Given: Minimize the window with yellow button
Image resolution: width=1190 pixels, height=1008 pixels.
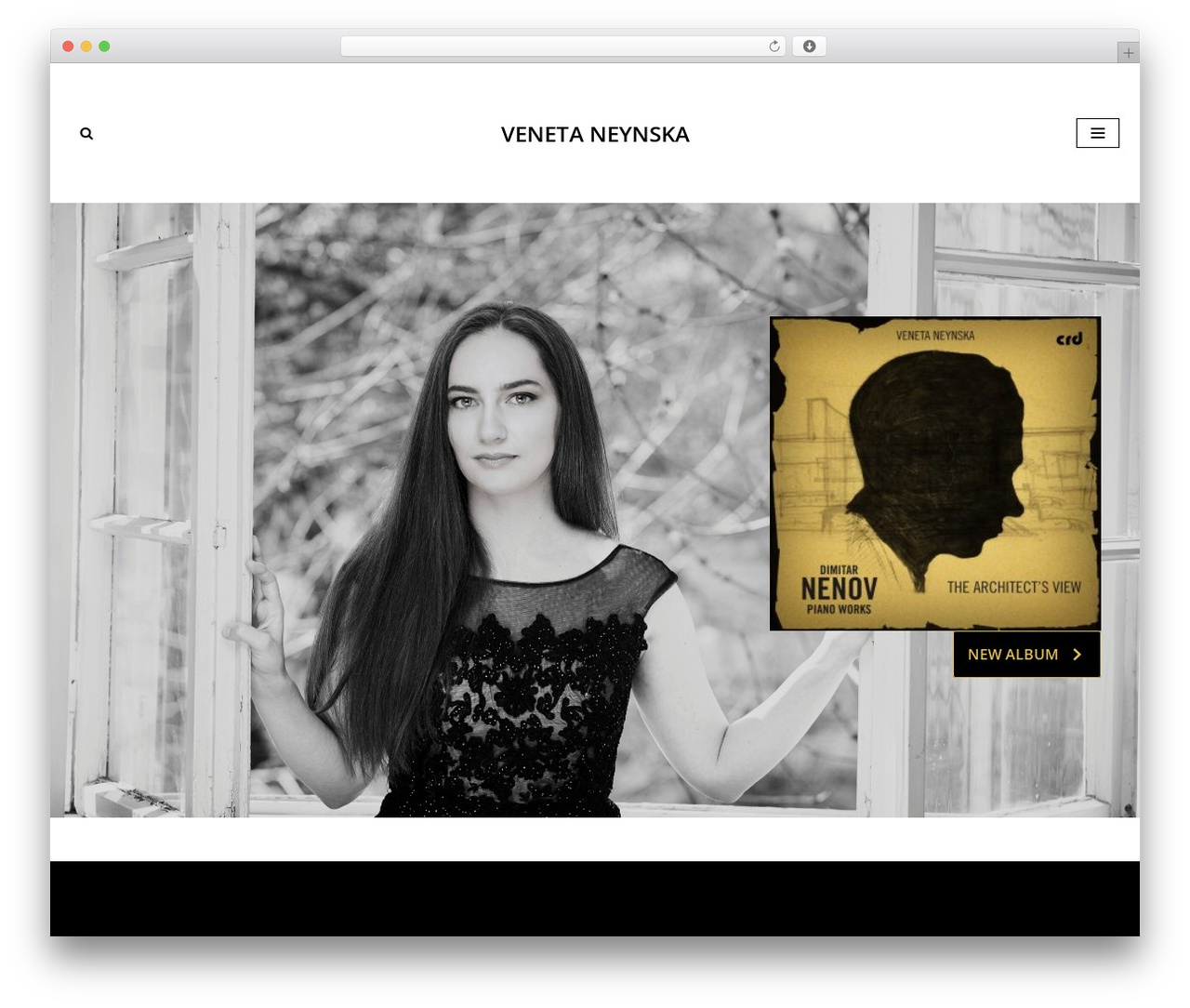Looking at the screenshot, I should 86,46.
